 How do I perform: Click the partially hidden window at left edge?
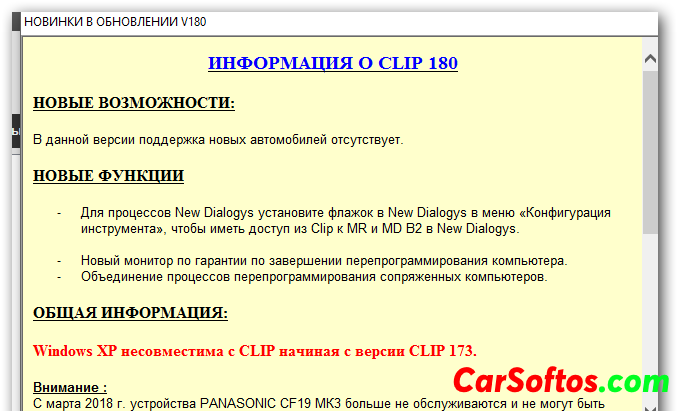pyautogui.click(x=10, y=132)
